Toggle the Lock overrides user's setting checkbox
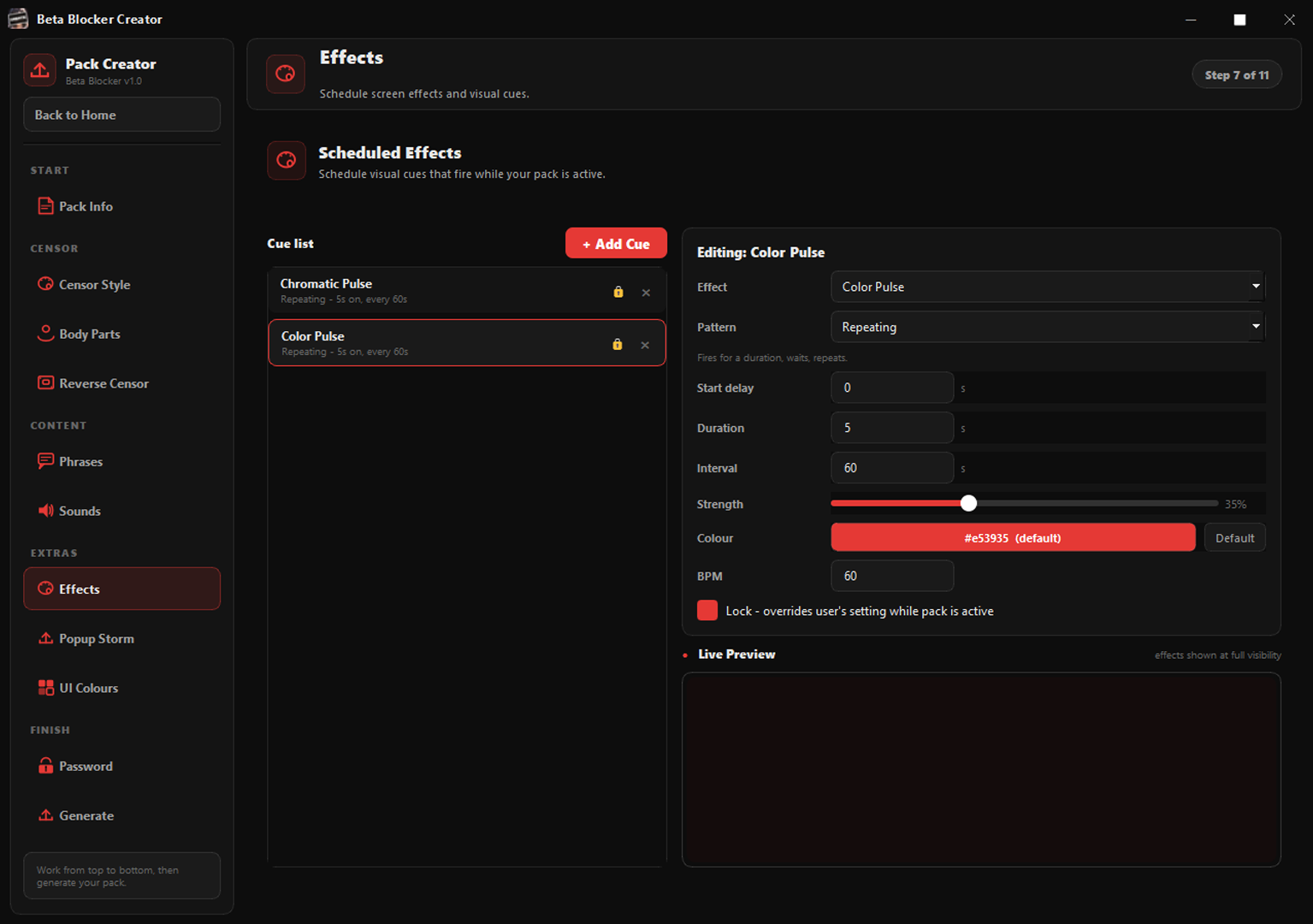The width and height of the screenshot is (1313, 924). click(x=707, y=610)
